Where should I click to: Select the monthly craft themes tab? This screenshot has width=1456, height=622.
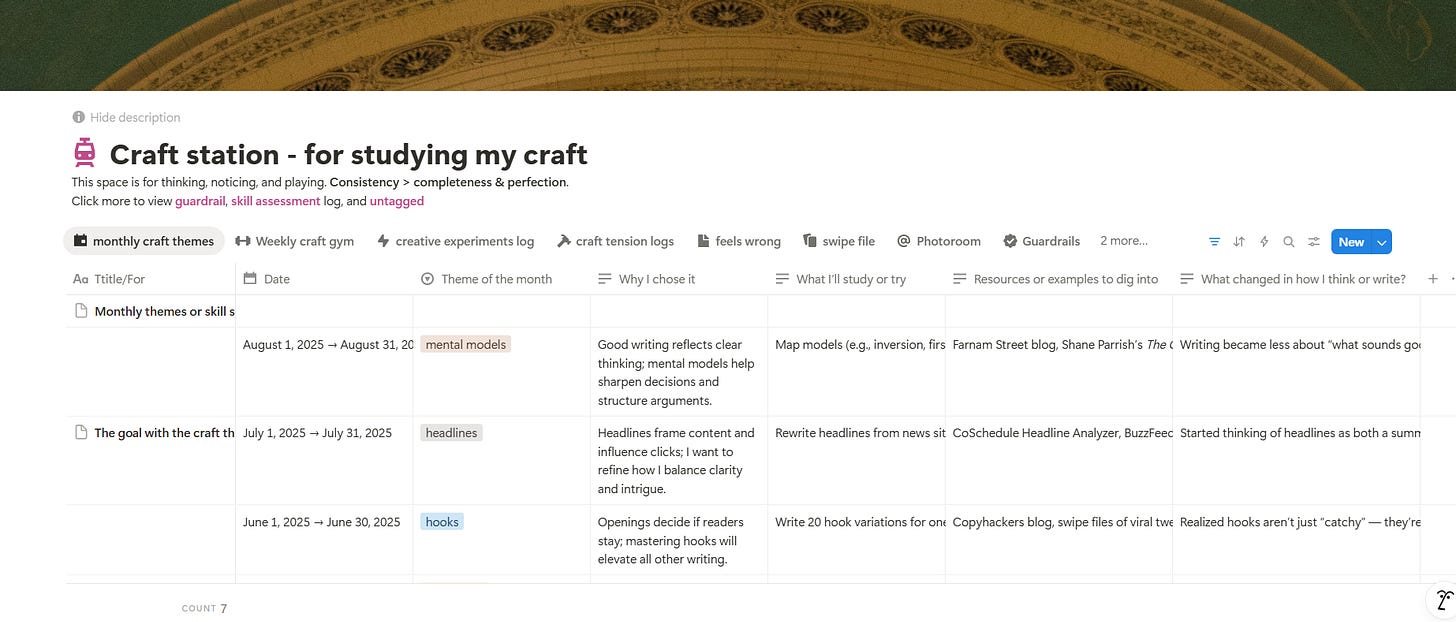pyautogui.click(x=144, y=241)
